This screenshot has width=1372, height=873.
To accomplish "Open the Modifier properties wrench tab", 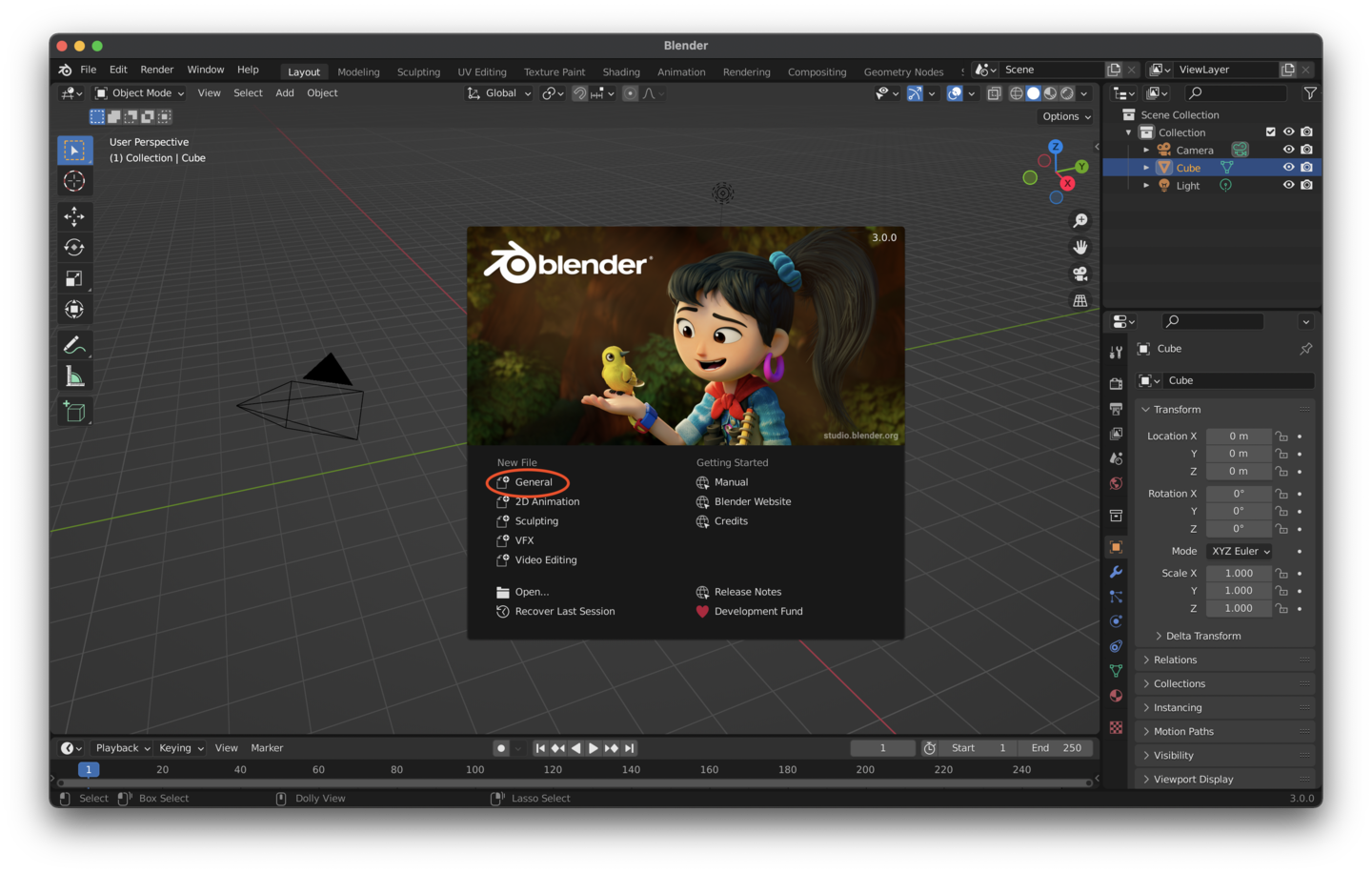I will [x=1116, y=572].
